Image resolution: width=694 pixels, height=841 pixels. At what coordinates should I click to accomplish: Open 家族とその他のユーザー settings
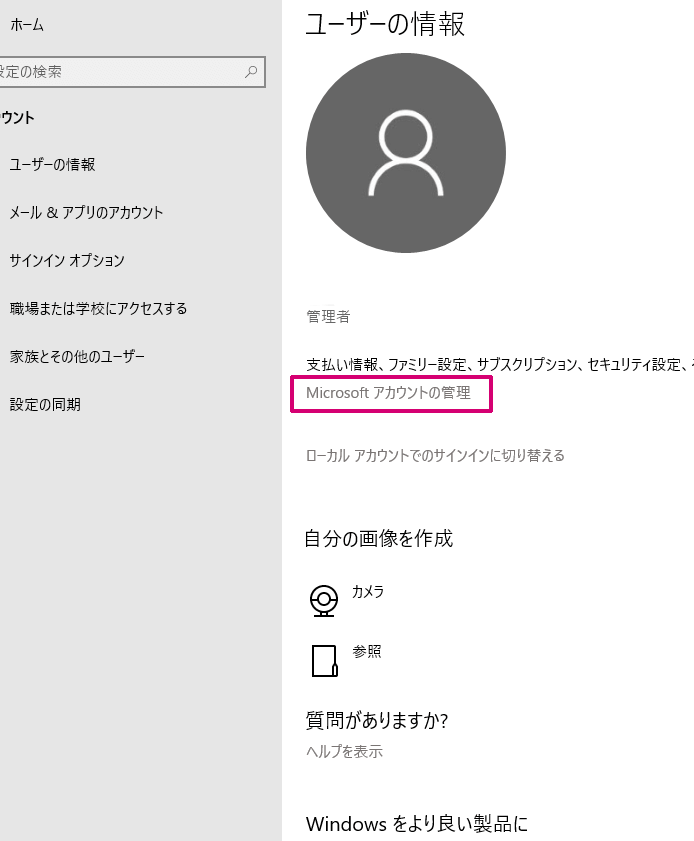pos(77,357)
